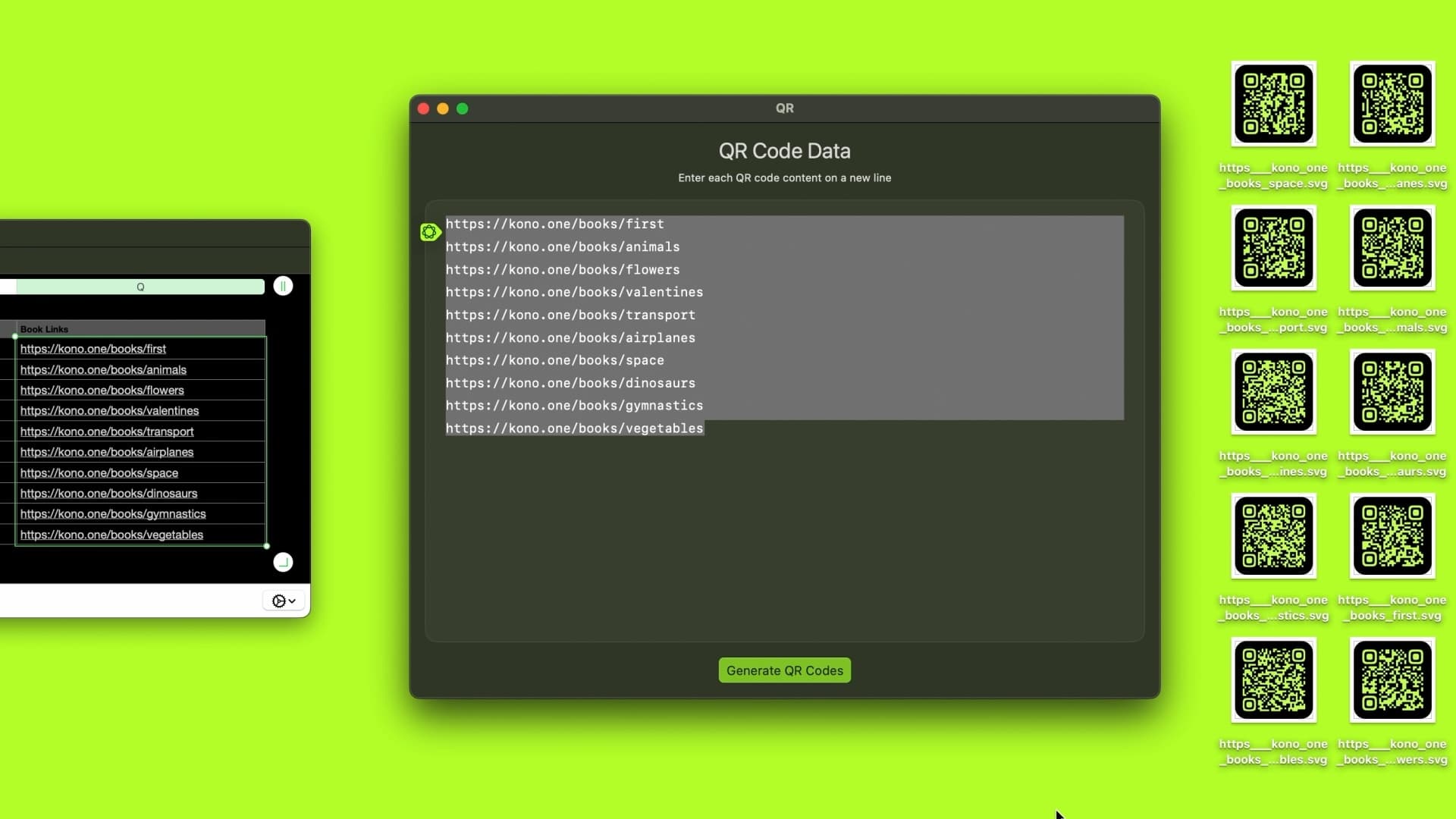Click the green icon beside the QR text area
Screen dimensions: 1456x819
pos(430,232)
